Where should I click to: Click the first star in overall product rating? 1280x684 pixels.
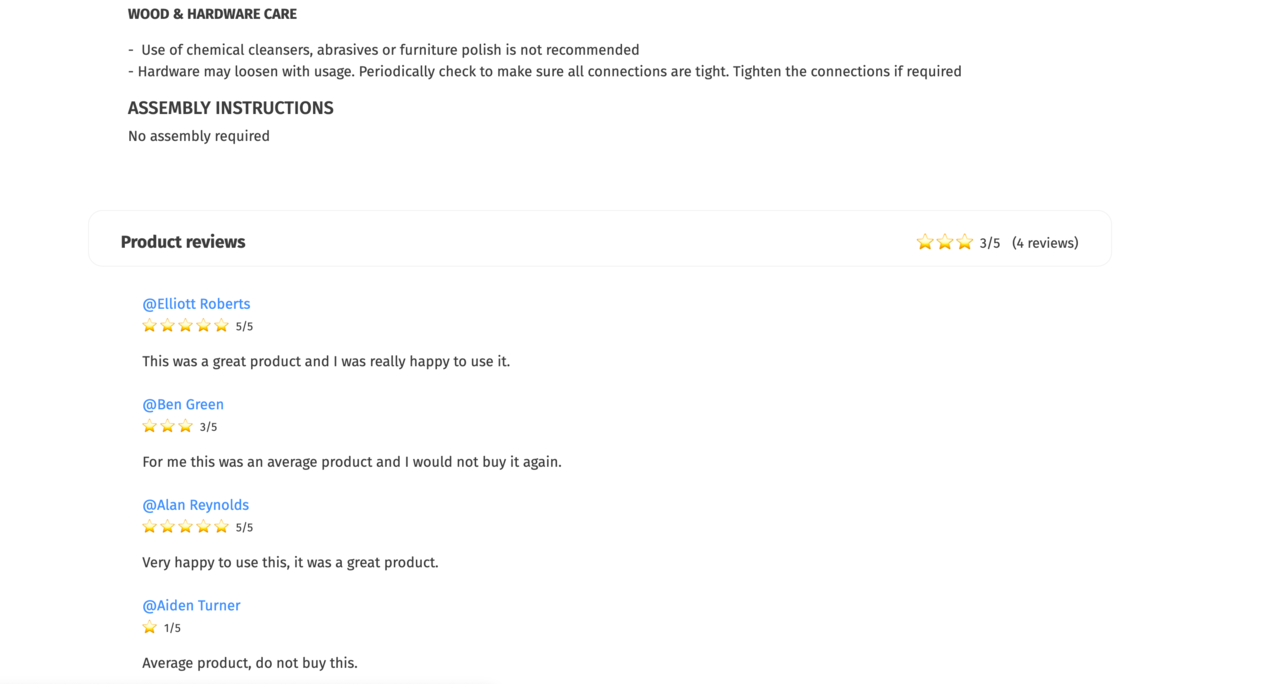pos(925,242)
